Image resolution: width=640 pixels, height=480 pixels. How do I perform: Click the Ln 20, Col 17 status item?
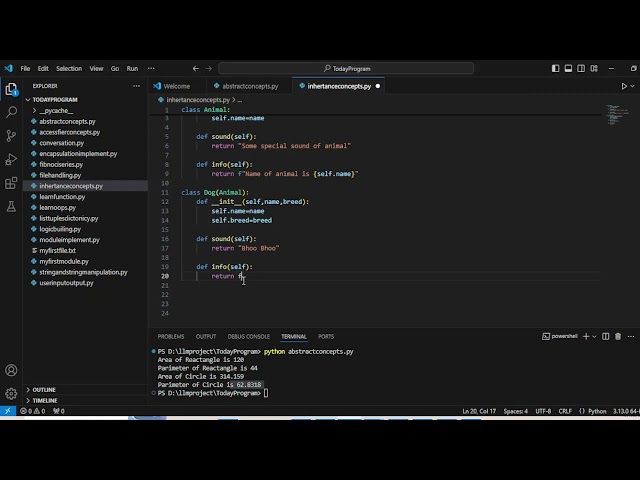point(479,411)
